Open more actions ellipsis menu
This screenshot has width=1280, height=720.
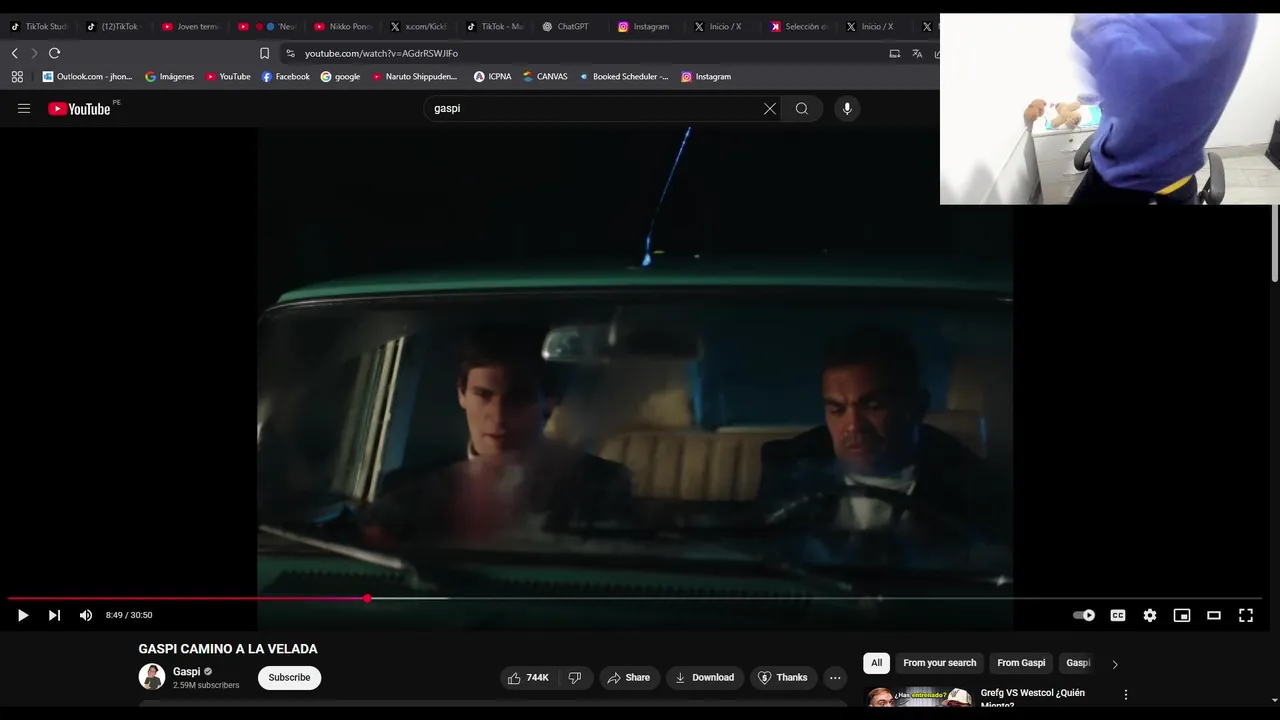(x=835, y=677)
